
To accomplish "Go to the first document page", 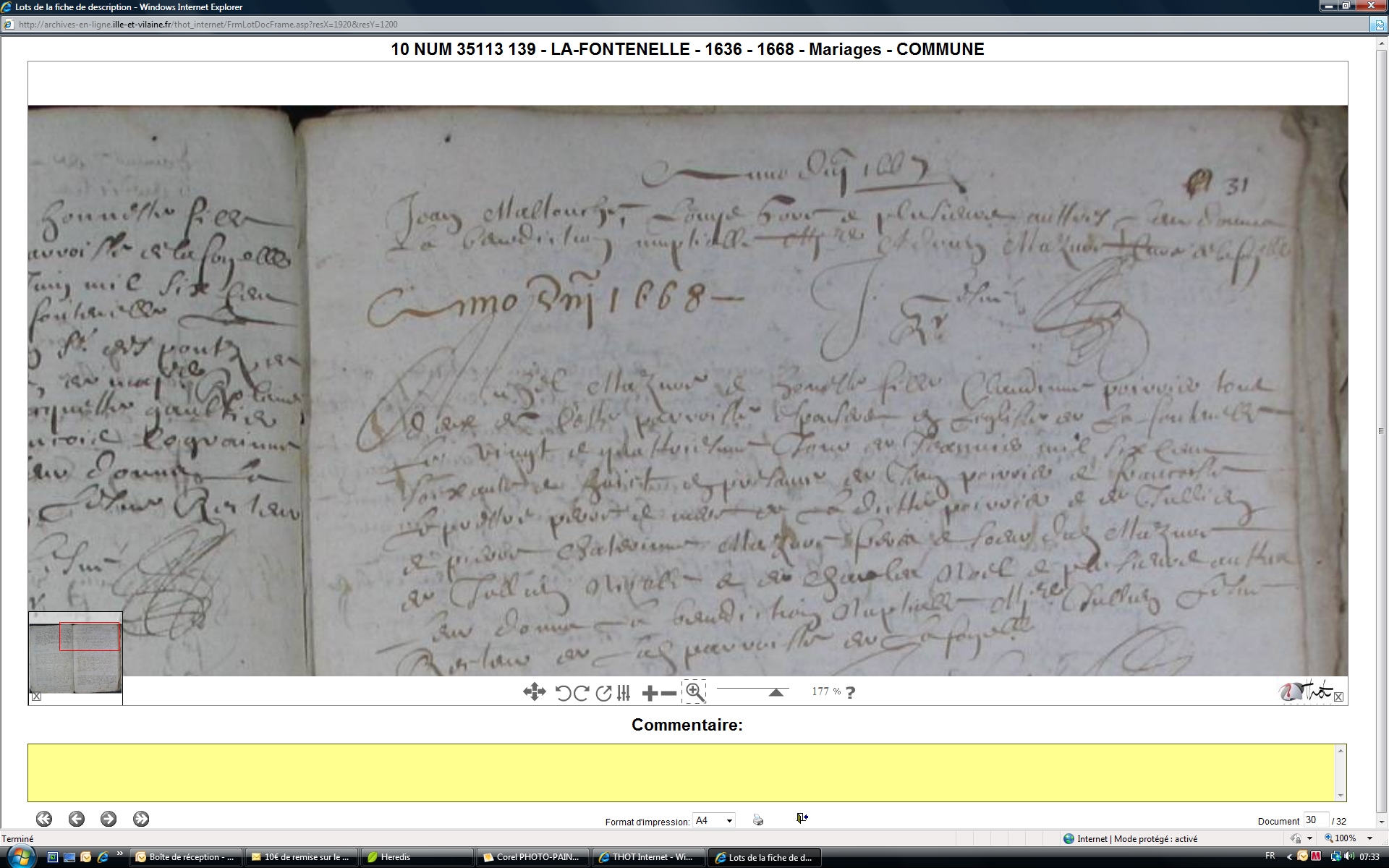I will (44, 819).
